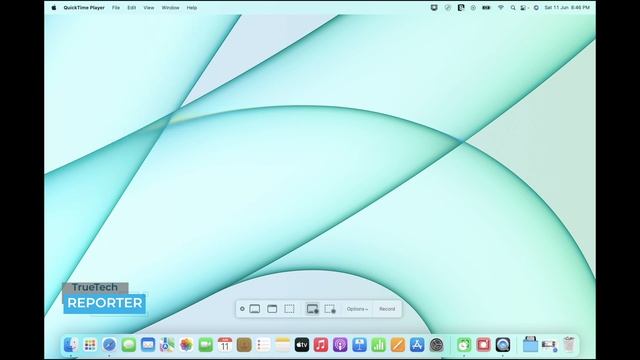Open Numbers from the Dock
Image resolution: width=640 pixels, height=360 pixels.
click(378, 345)
